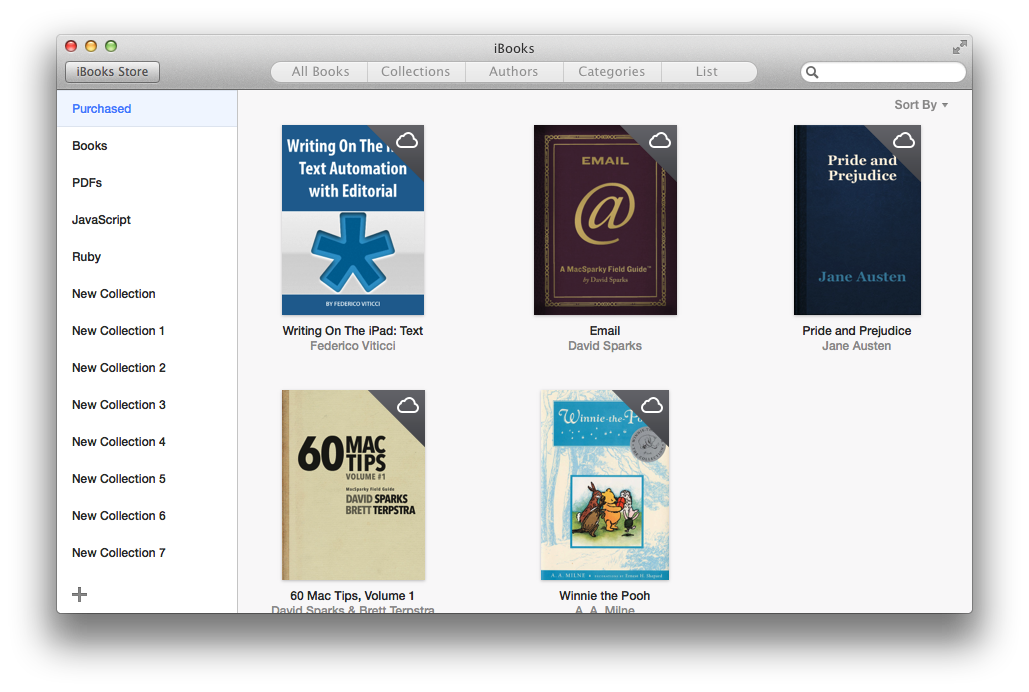
Task: Open the Email book cover
Action: 605,220
